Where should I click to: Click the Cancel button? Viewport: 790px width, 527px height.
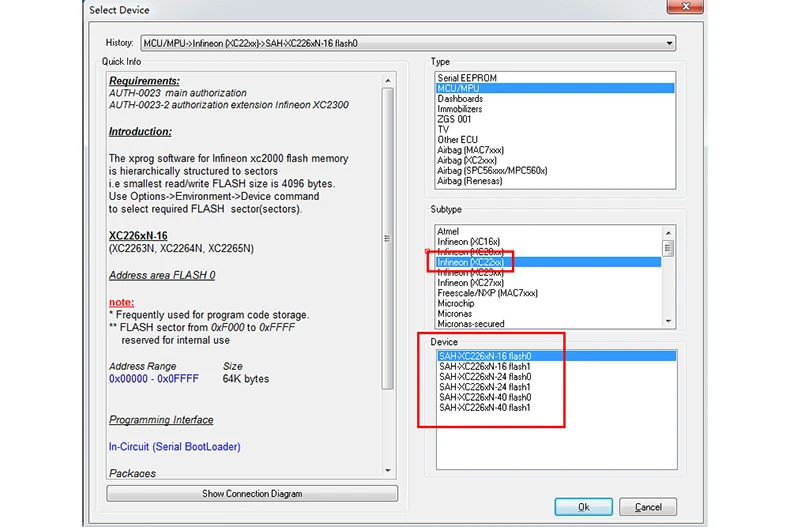[x=648, y=507]
